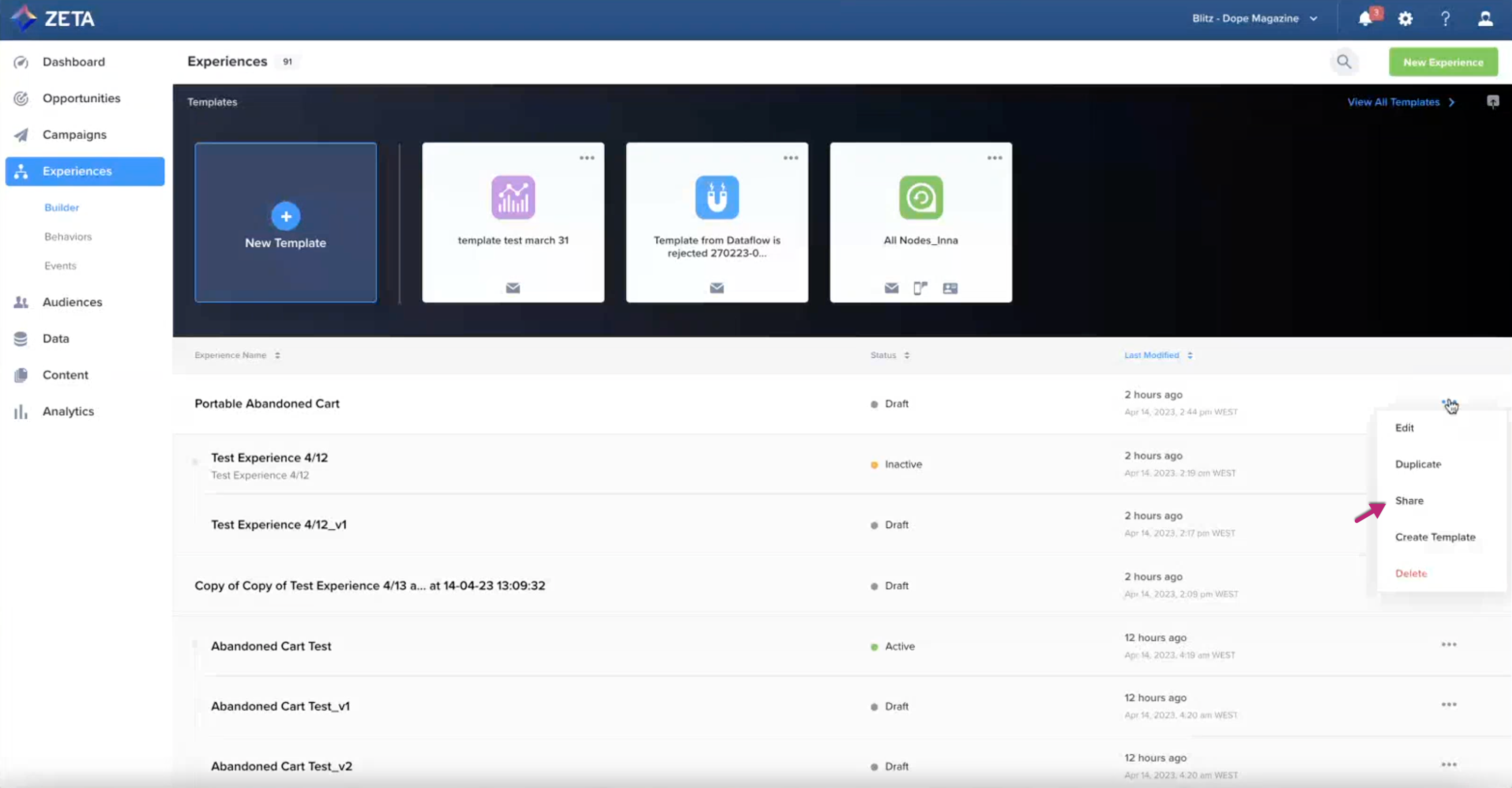Open Abandoned Cart Test row options menu

pyautogui.click(x=1448, y=644)
